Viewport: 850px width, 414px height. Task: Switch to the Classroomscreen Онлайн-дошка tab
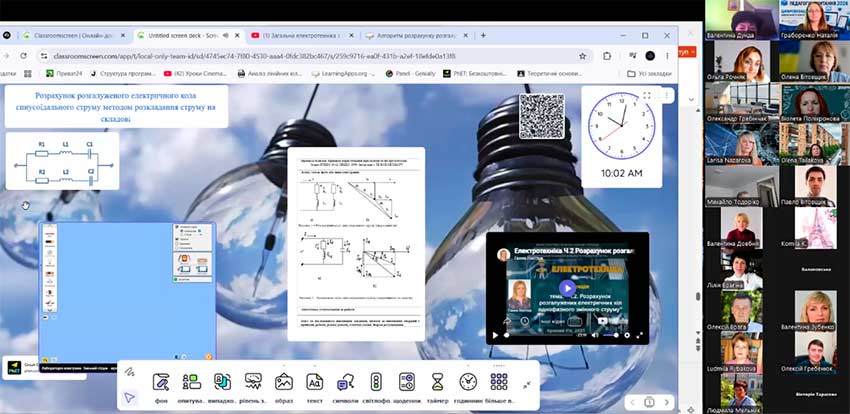coord(74,36)
